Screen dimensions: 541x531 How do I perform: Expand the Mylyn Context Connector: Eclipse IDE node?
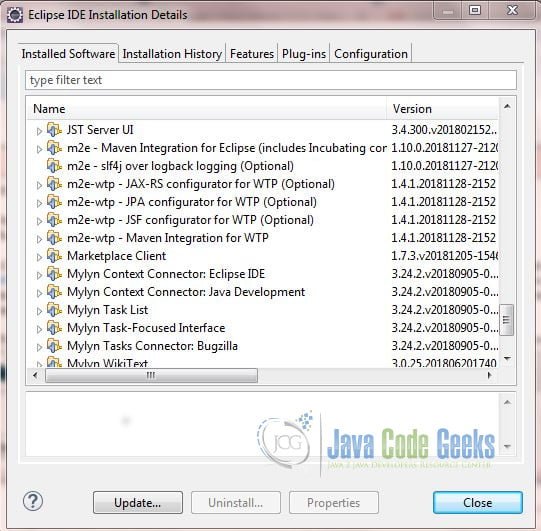click(39, 275)
